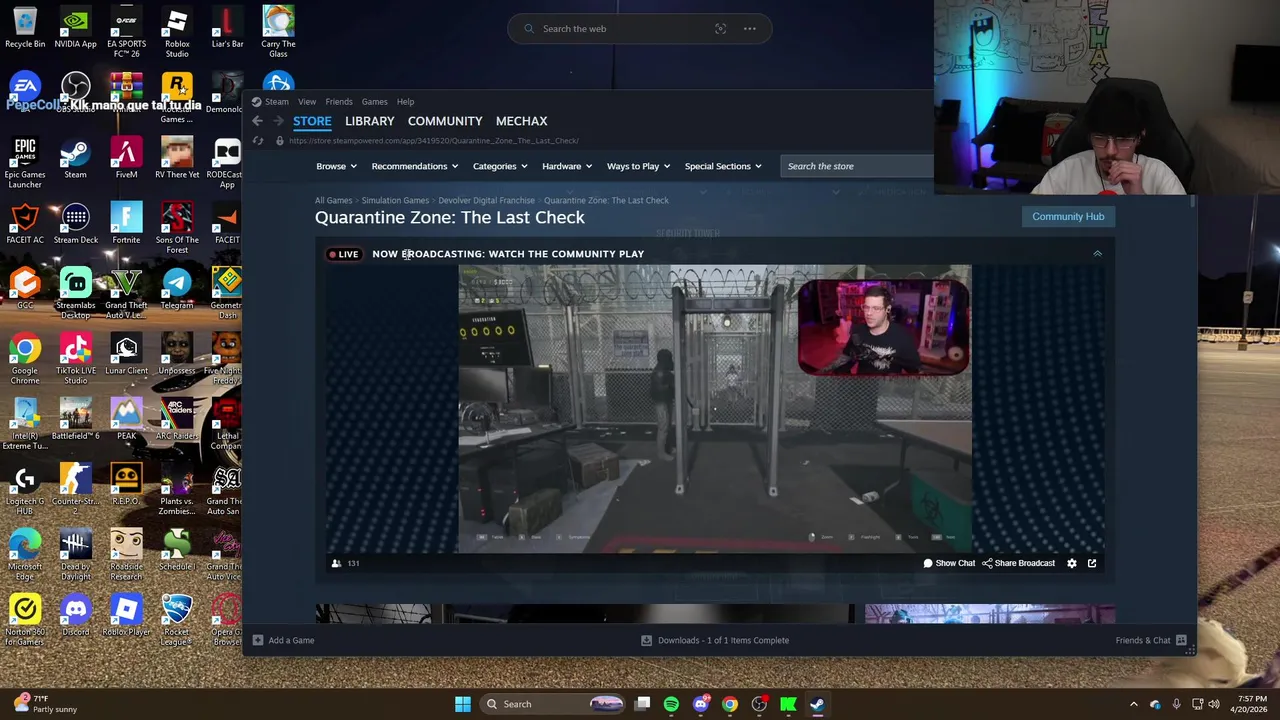Image resolution: width=1280 pixels, height=720 pixels.
Task: Open OBS Studio taskbar icon
Action: pos(759,704)
